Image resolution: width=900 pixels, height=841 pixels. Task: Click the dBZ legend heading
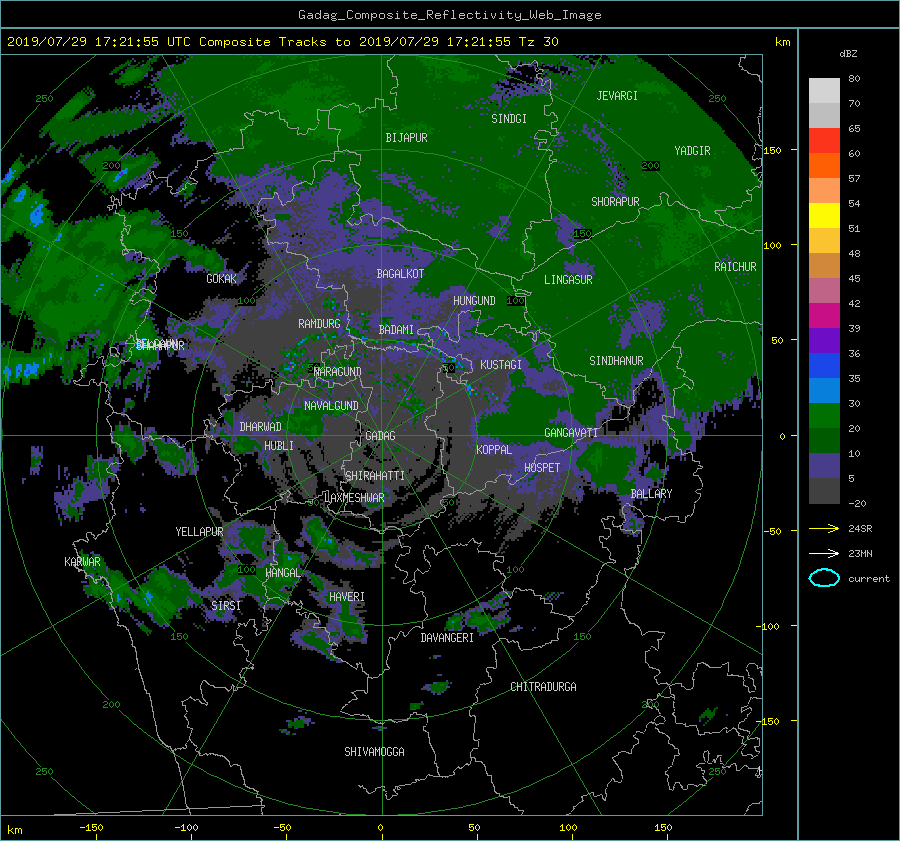pyautogui.click(x=848, y=53)
